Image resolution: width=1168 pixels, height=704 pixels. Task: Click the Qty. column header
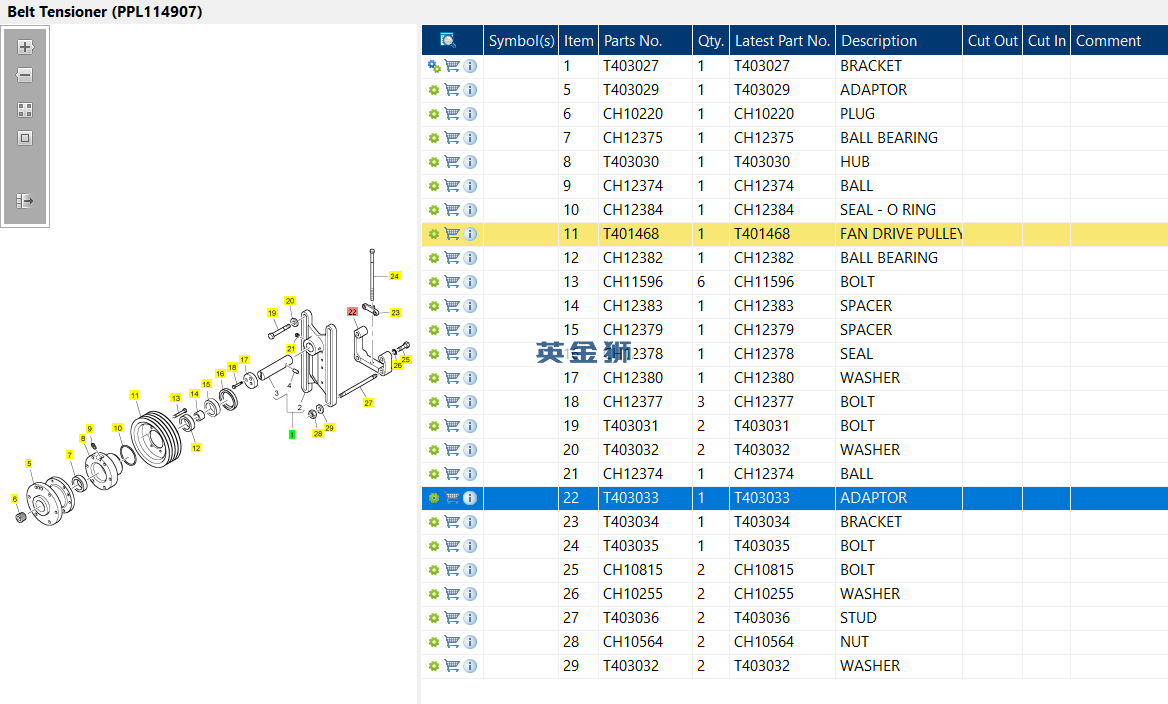711,40
